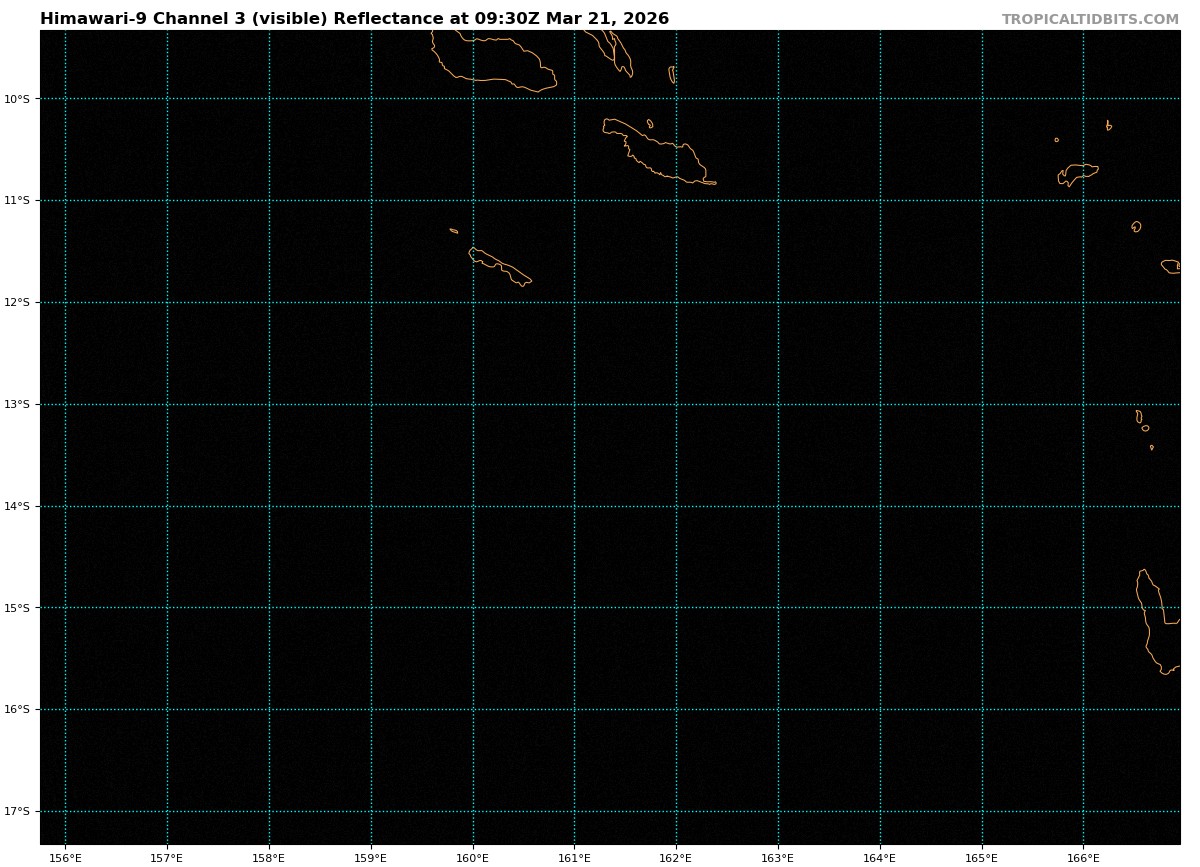The height and width of the screenshot is (867, 1200).
Task: Click the small narrow island at 162°E near top
Action: click(672, 75)
